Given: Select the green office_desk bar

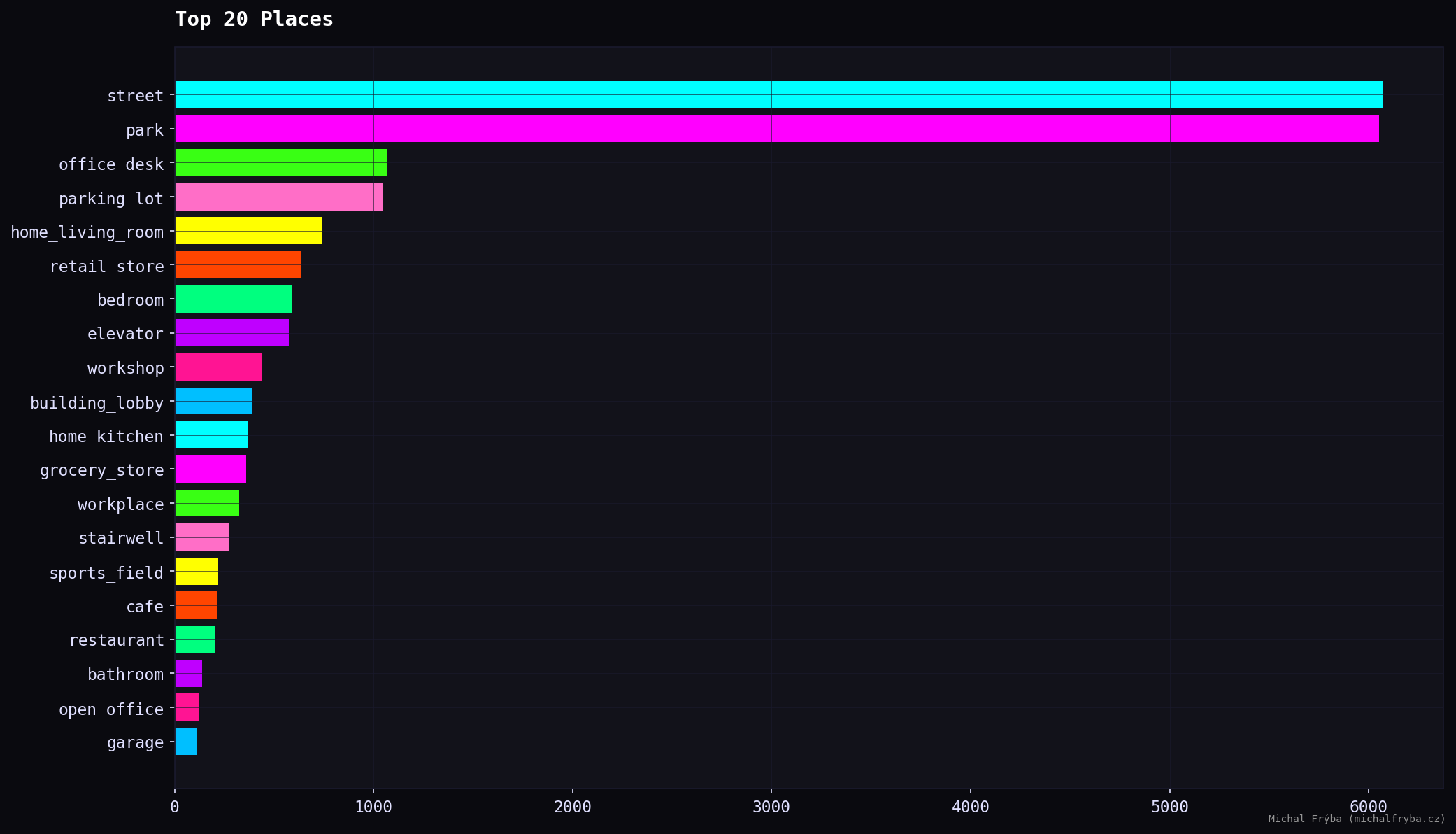Looking at the screenshot, I should tap(280, 163).
